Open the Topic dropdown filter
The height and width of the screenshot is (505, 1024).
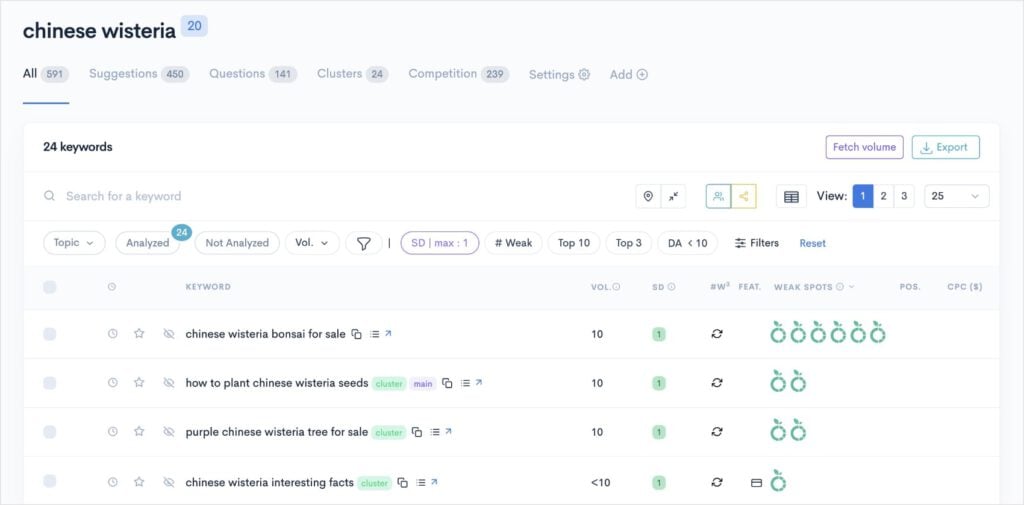[74, 243]
